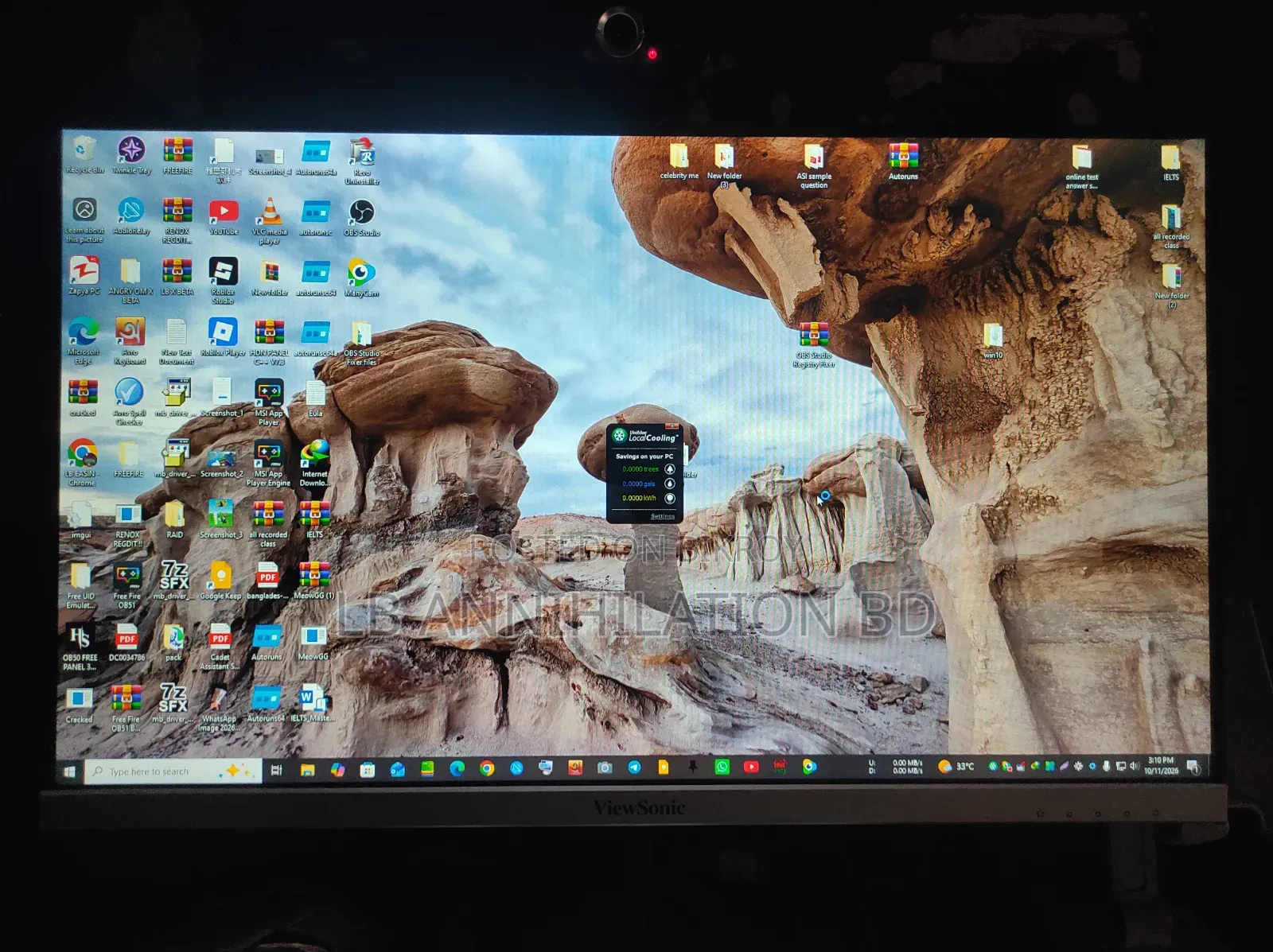
Task: Click the Windows Start button
Action: 70,771
